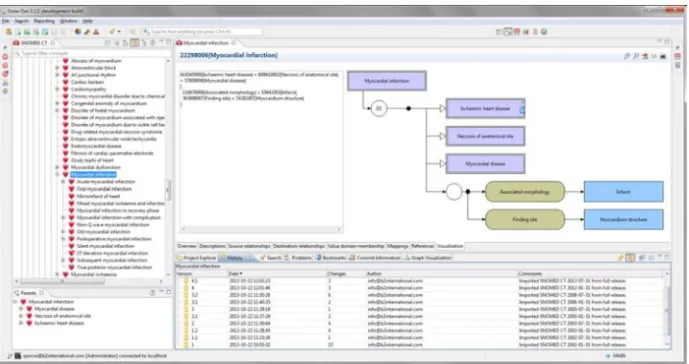Viewport: 689px width, 364px height.
Task: Open the Window menu
Action: [69, 21]
